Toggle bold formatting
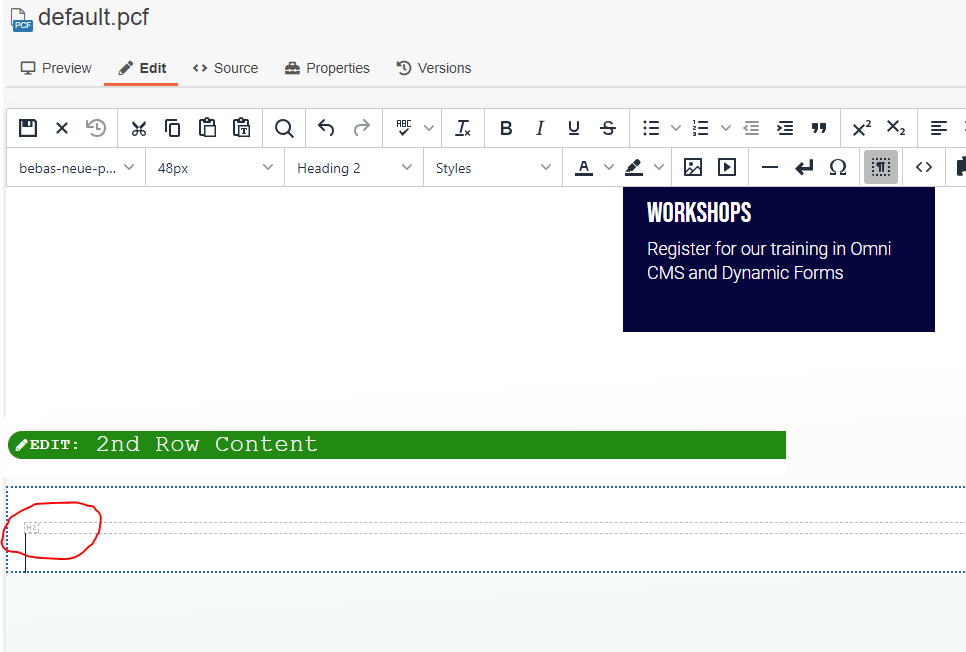The height and width of the screenshot is (652, 966). tap(506, 128)
